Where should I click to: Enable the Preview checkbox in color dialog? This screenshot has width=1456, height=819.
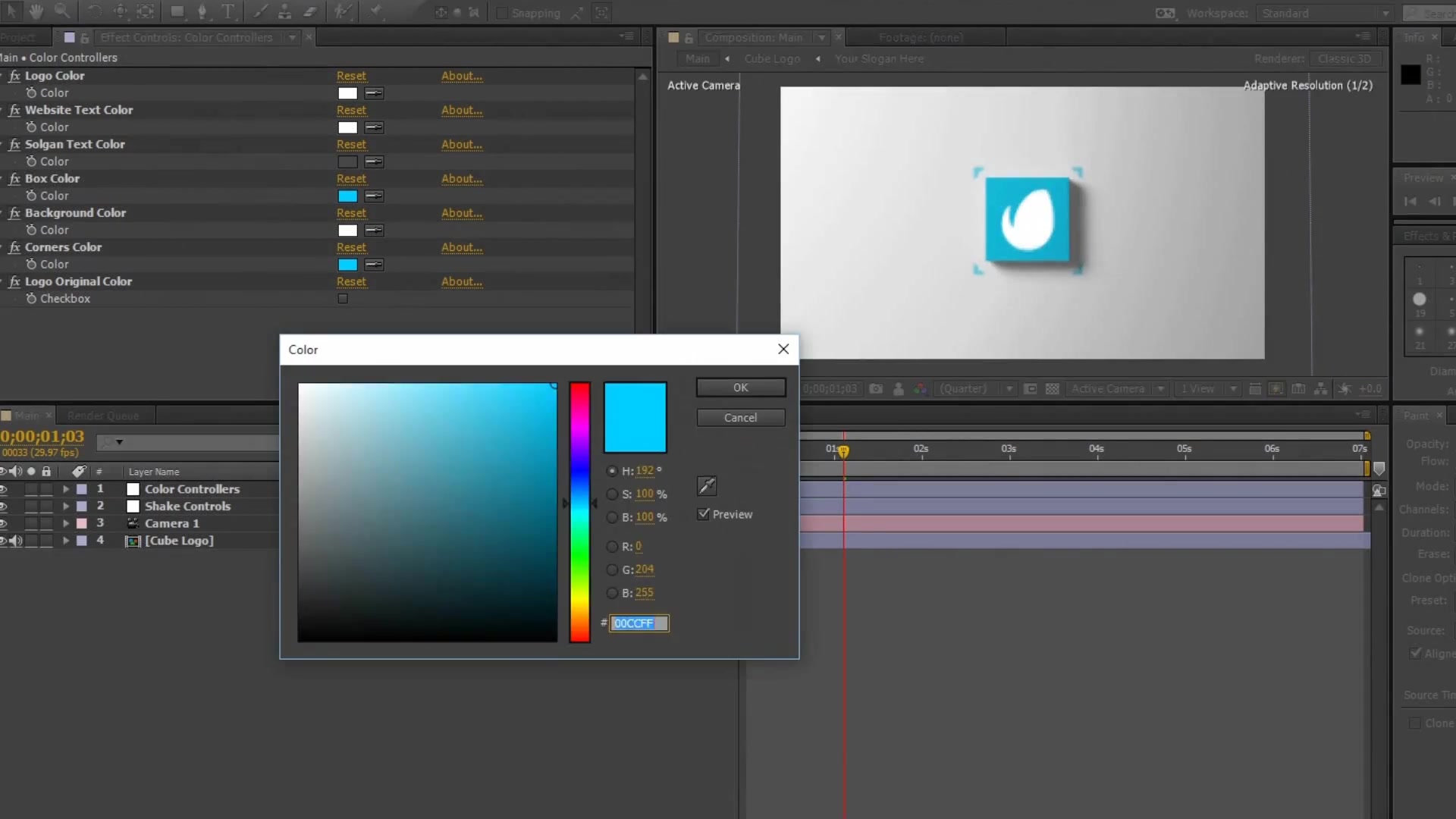(x=703, y=513)
